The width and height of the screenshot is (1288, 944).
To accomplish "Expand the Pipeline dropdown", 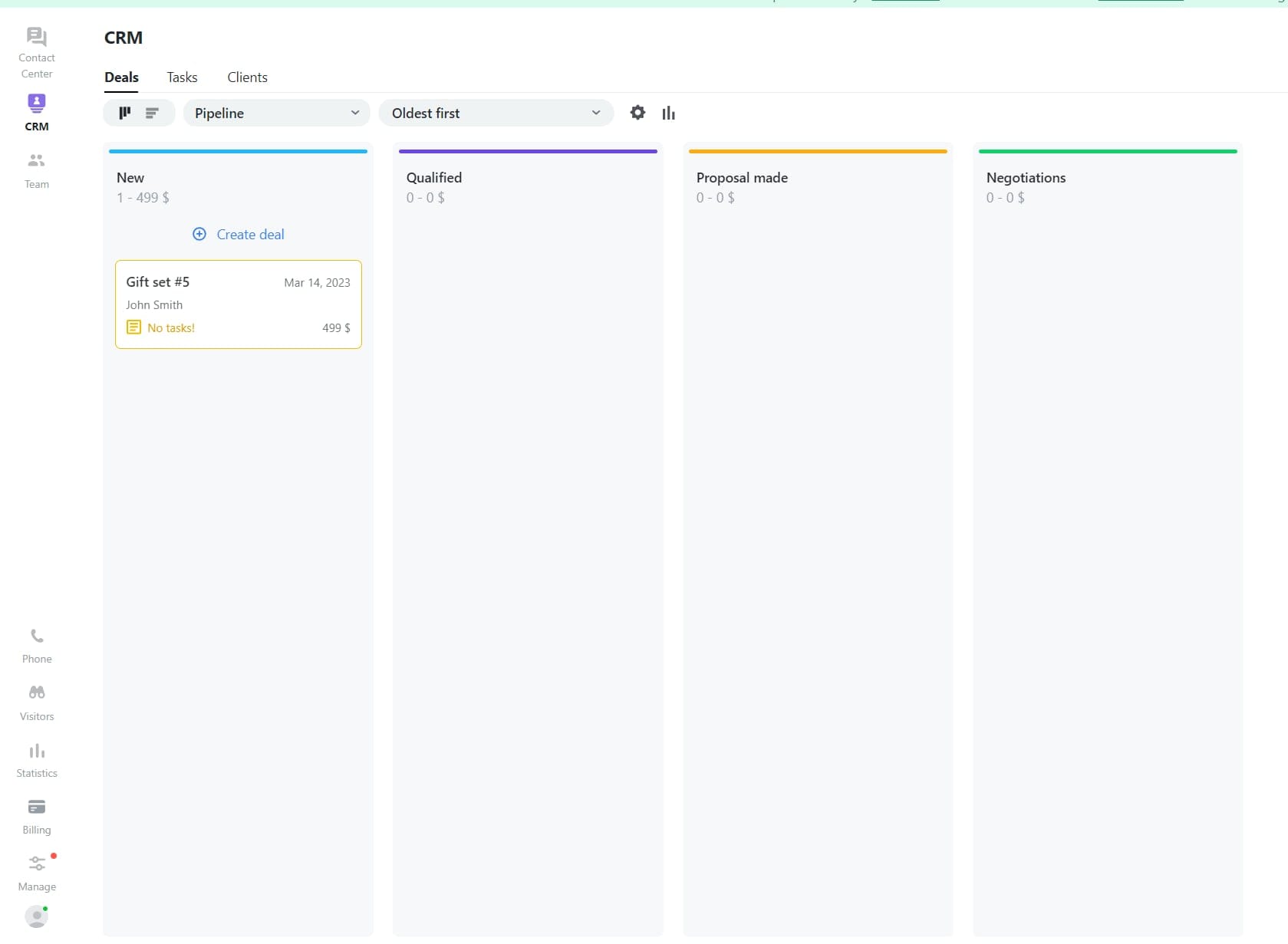I will coord(276,113).
